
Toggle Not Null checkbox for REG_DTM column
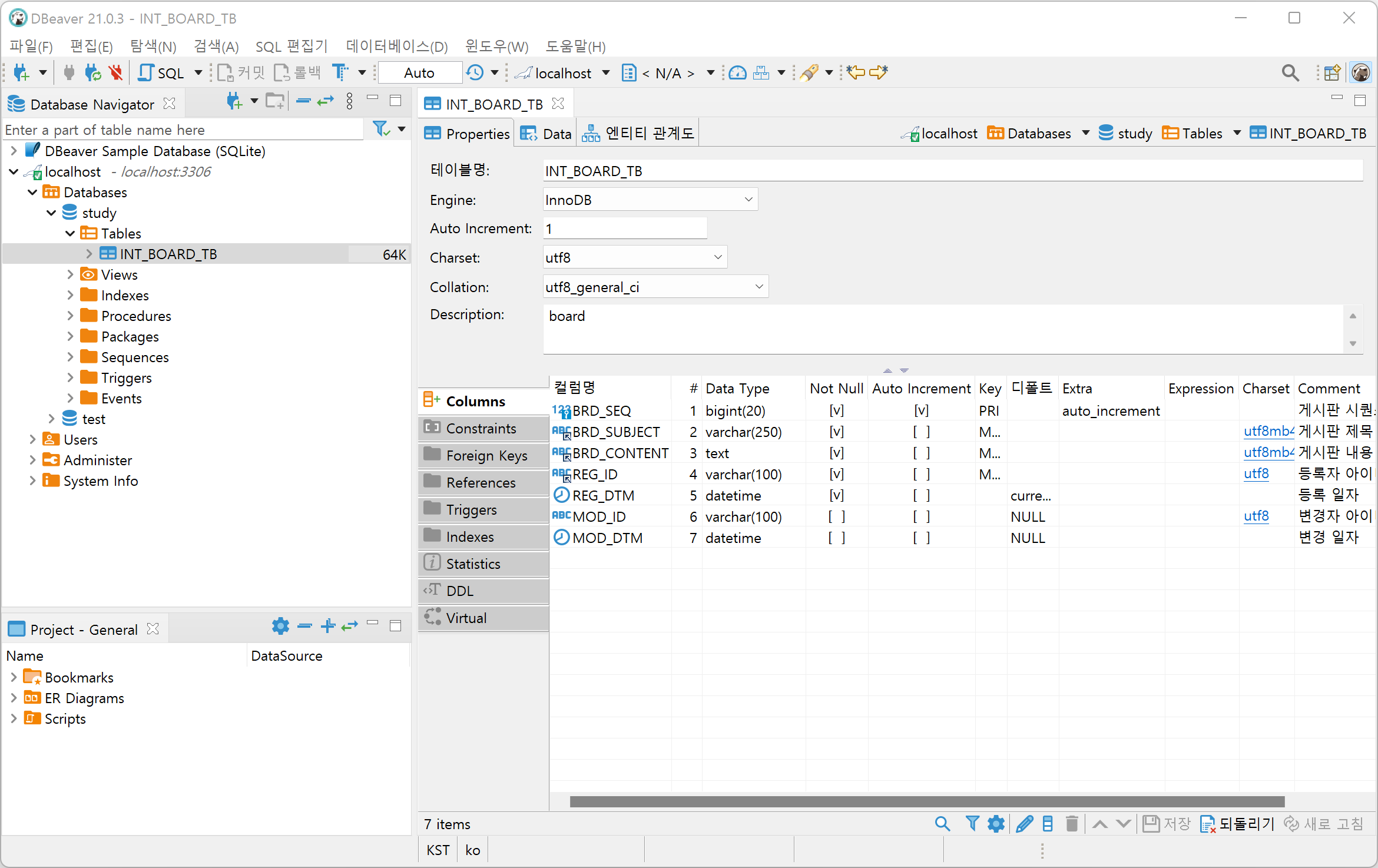point(836,495)
